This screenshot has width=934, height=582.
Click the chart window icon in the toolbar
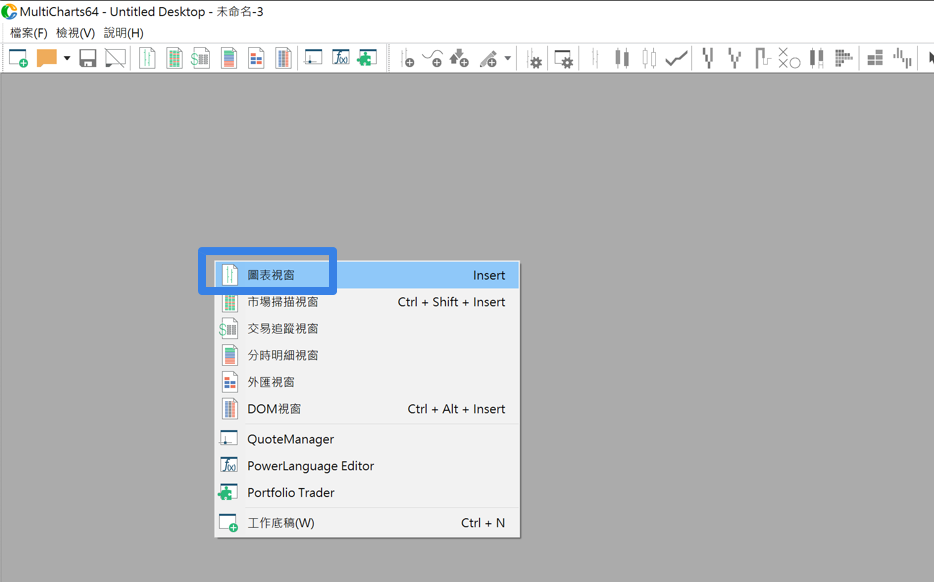[147, 58]
